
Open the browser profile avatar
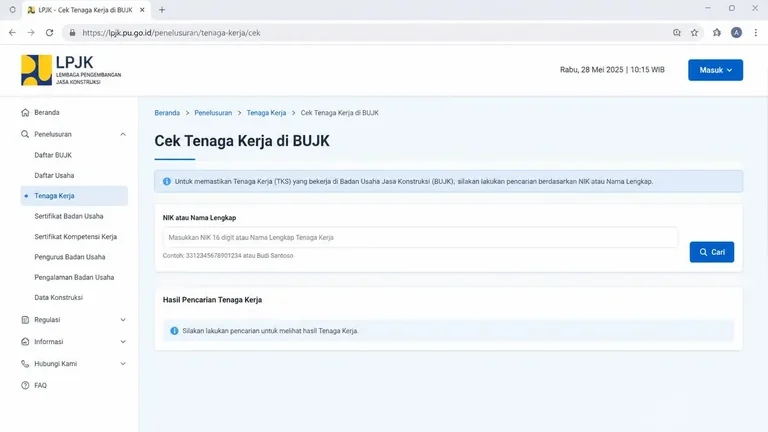736,33
